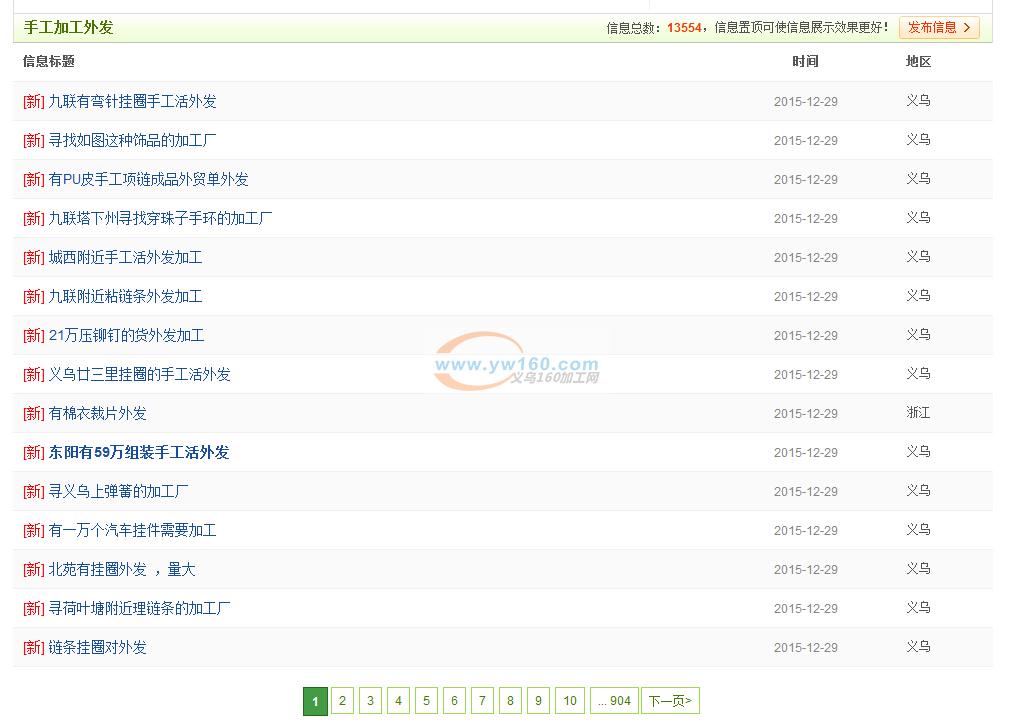The image size is (1036, 723).
Task: Open listing 有一万个汽车挂件需要加工
Action: [132, 530]
